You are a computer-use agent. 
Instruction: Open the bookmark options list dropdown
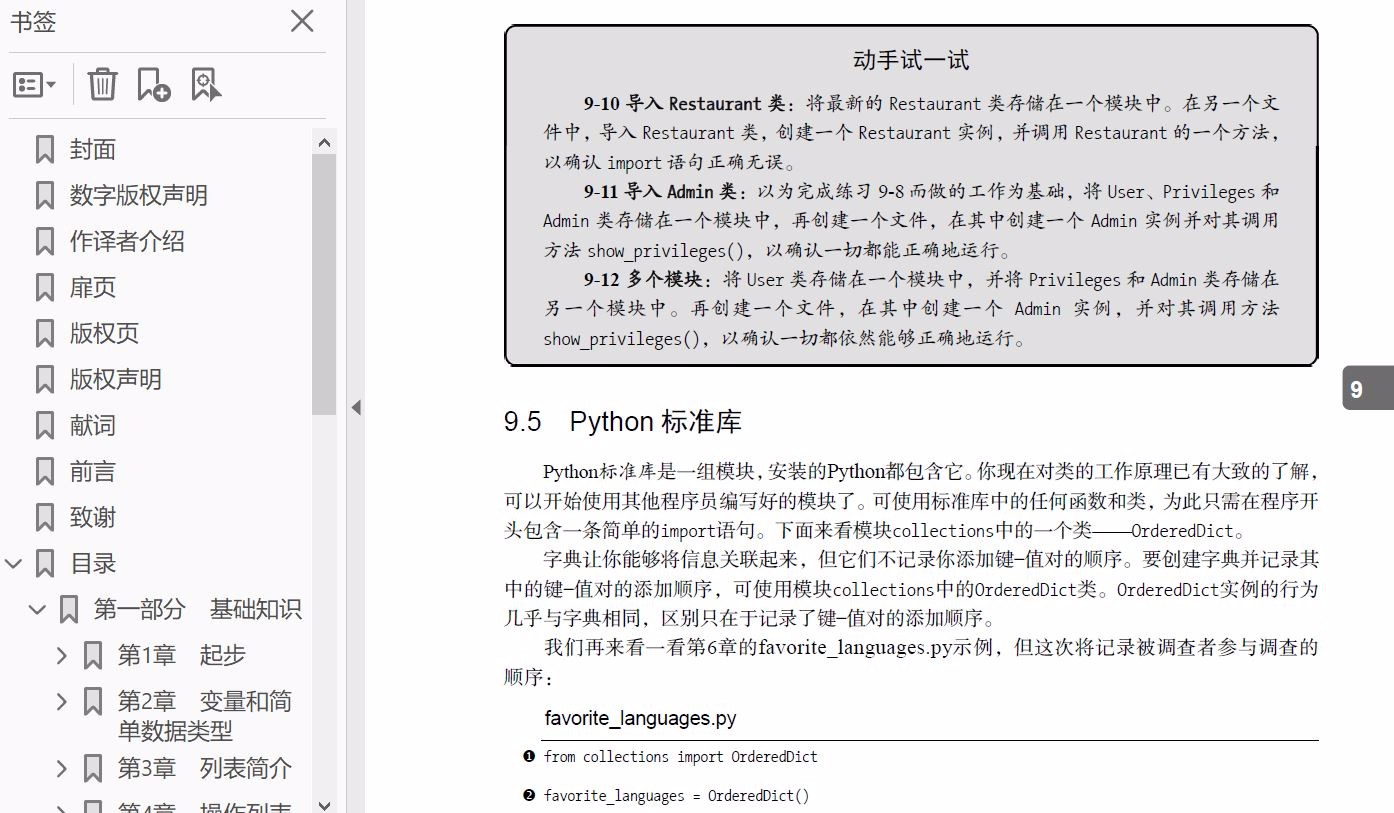(34, 85)
